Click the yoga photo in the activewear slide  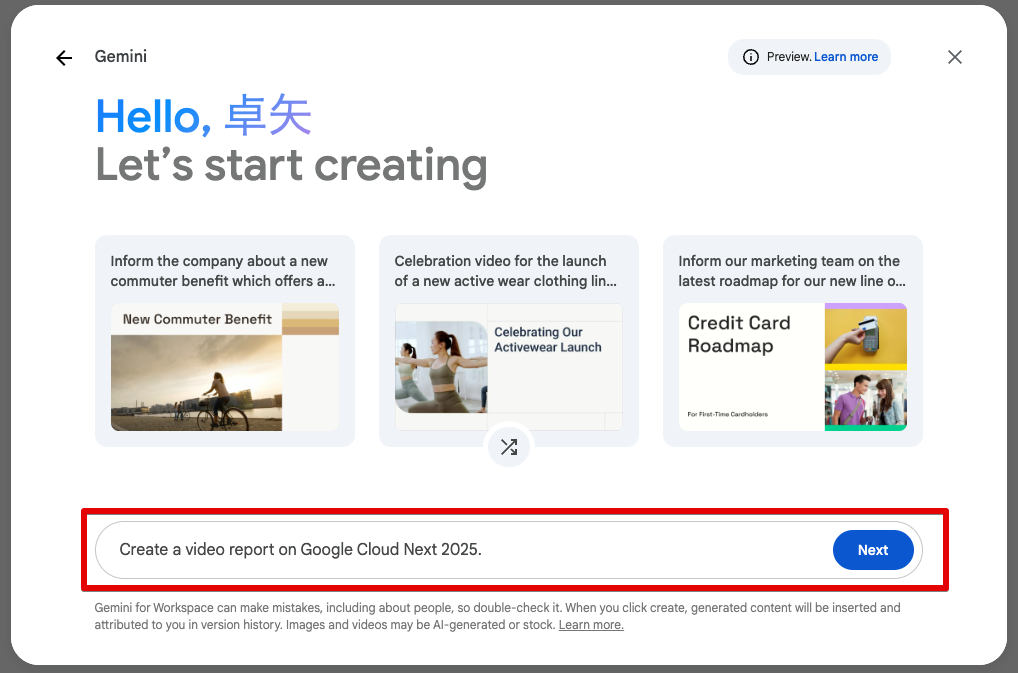click(x=441, y=367)
